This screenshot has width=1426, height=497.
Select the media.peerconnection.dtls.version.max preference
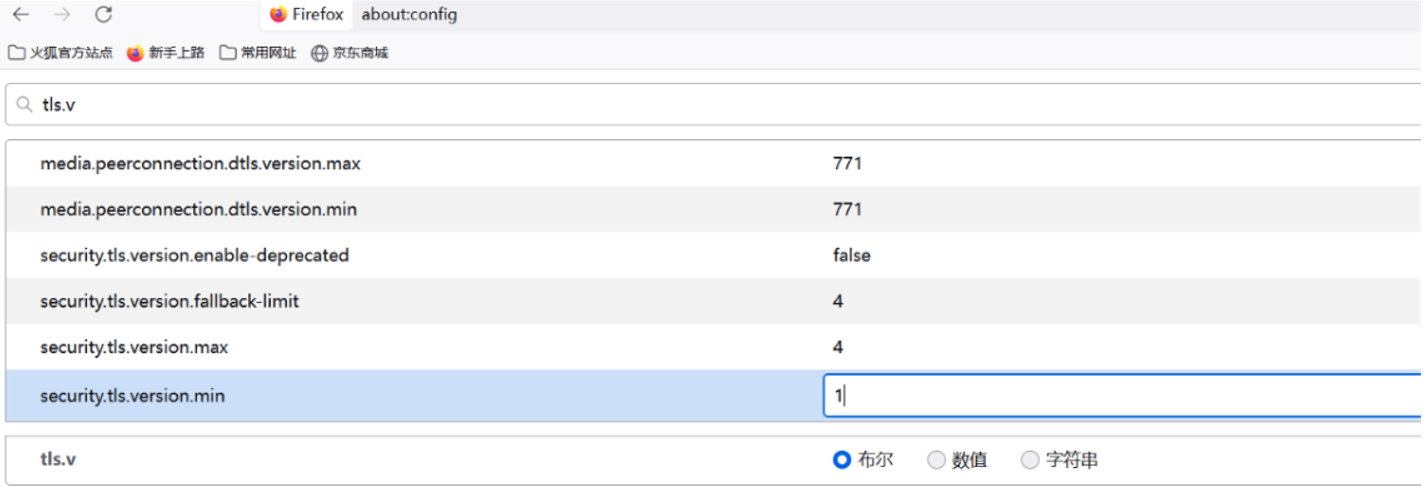pos(200,163)
